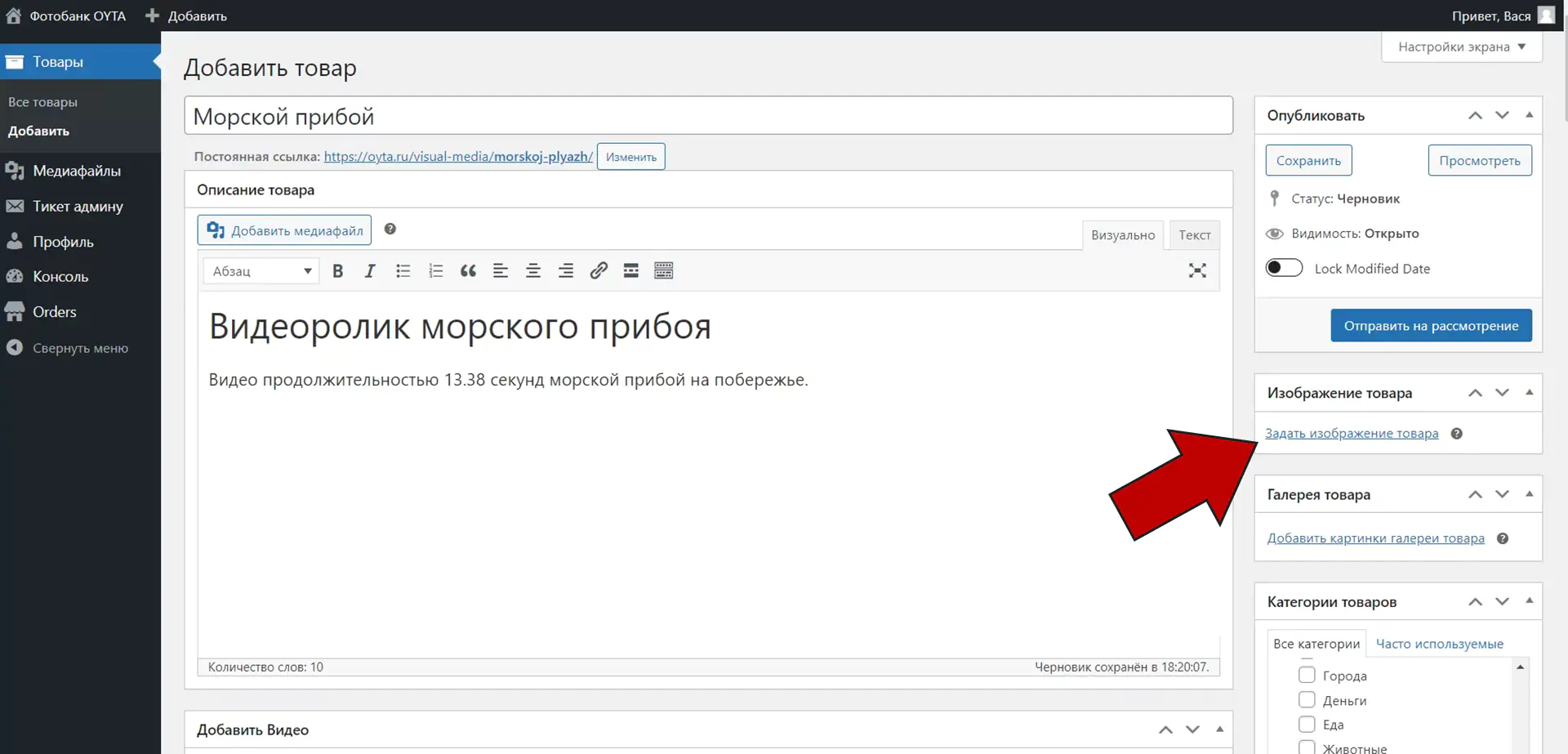
Task: Check the Деньги category checkbox
Action: pos(1307,700)
